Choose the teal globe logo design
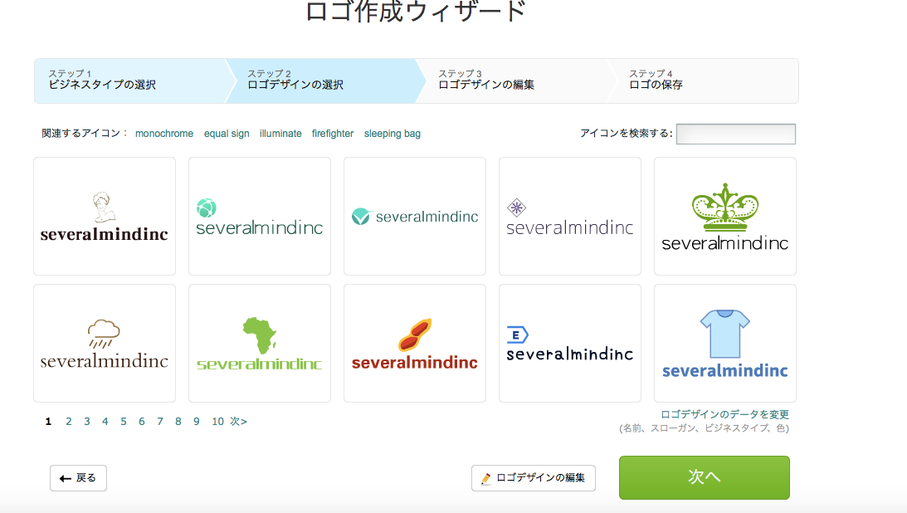Image resolution: width=907 pixels, height=513 pixels. [x=260, y=216]
